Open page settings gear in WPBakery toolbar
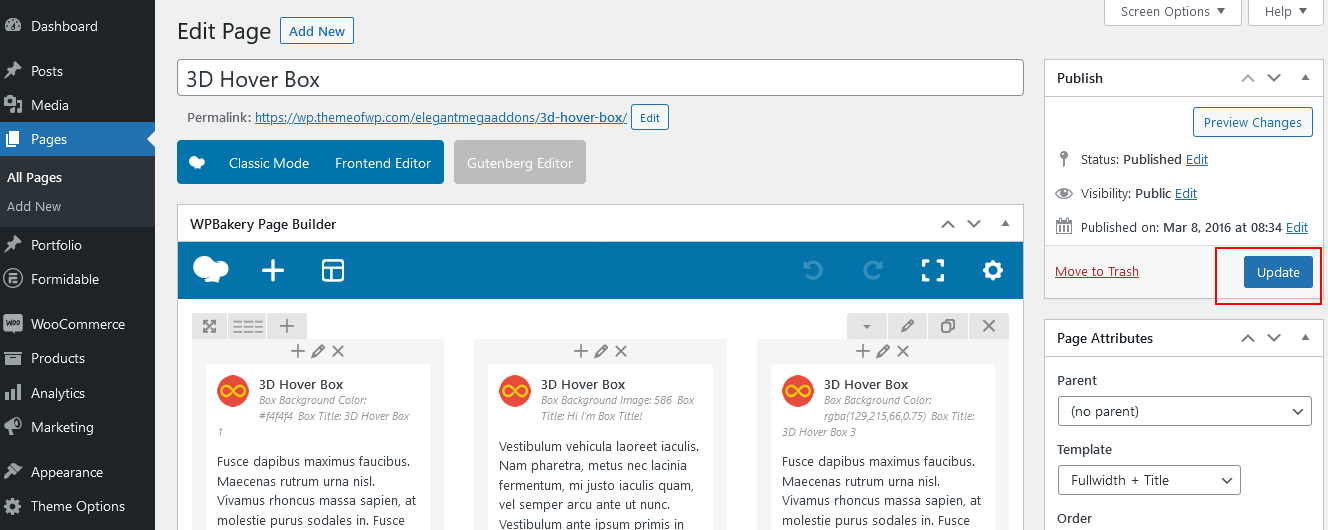This screenshot has height=530, width=1328. click(992, 270)
